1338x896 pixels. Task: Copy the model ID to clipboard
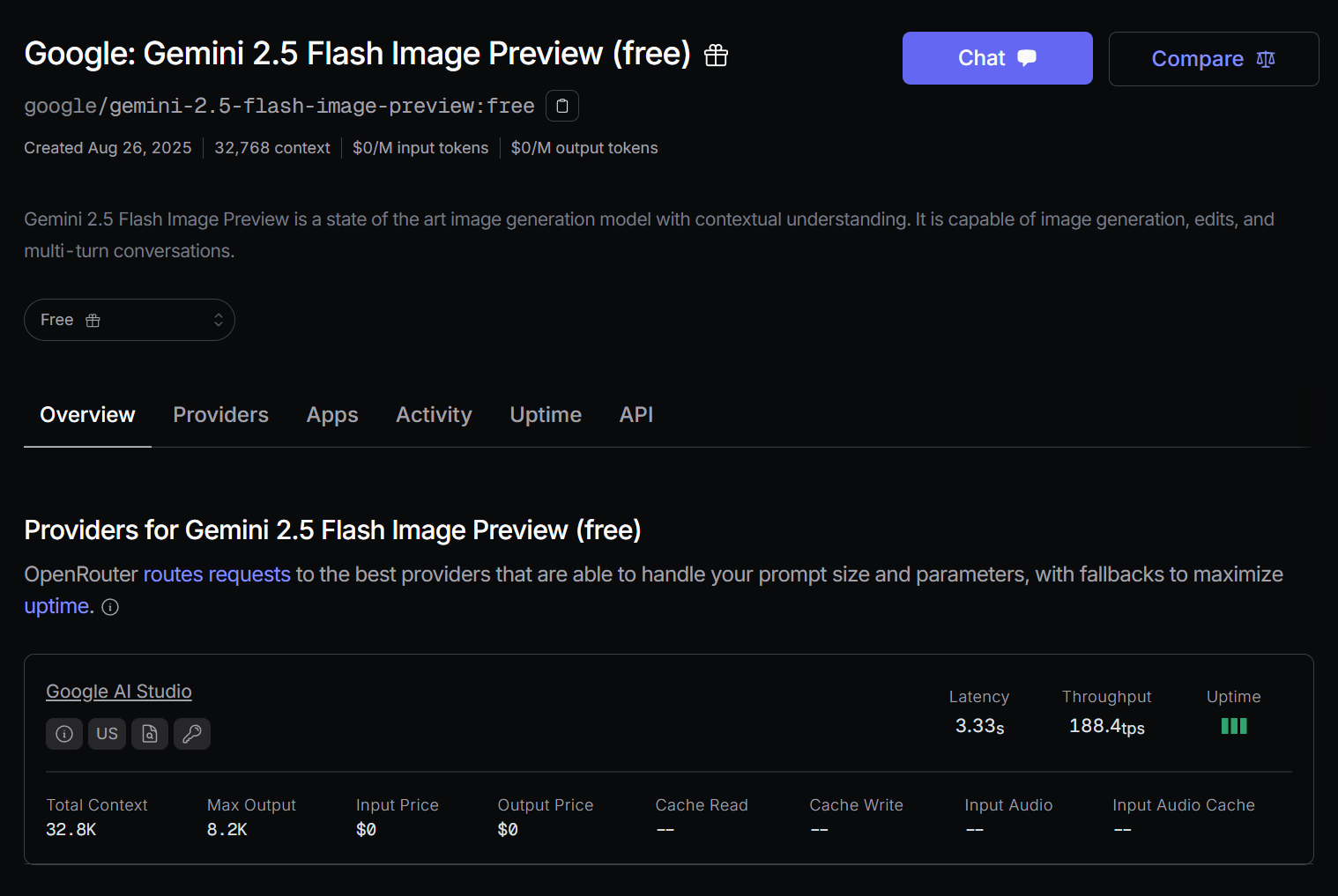[562, 106]
